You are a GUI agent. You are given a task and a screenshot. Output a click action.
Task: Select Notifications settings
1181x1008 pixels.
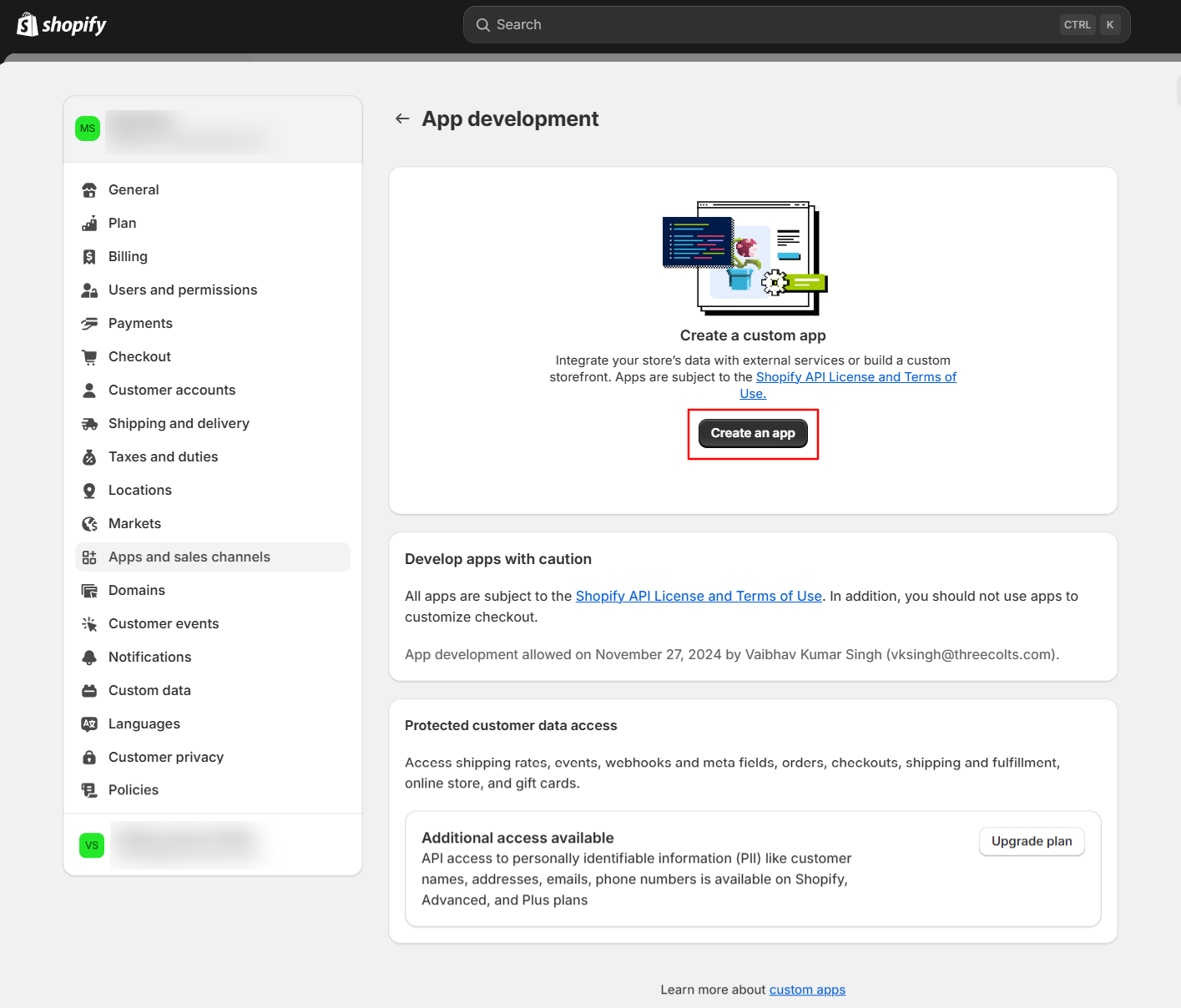[x=213, y=658]
